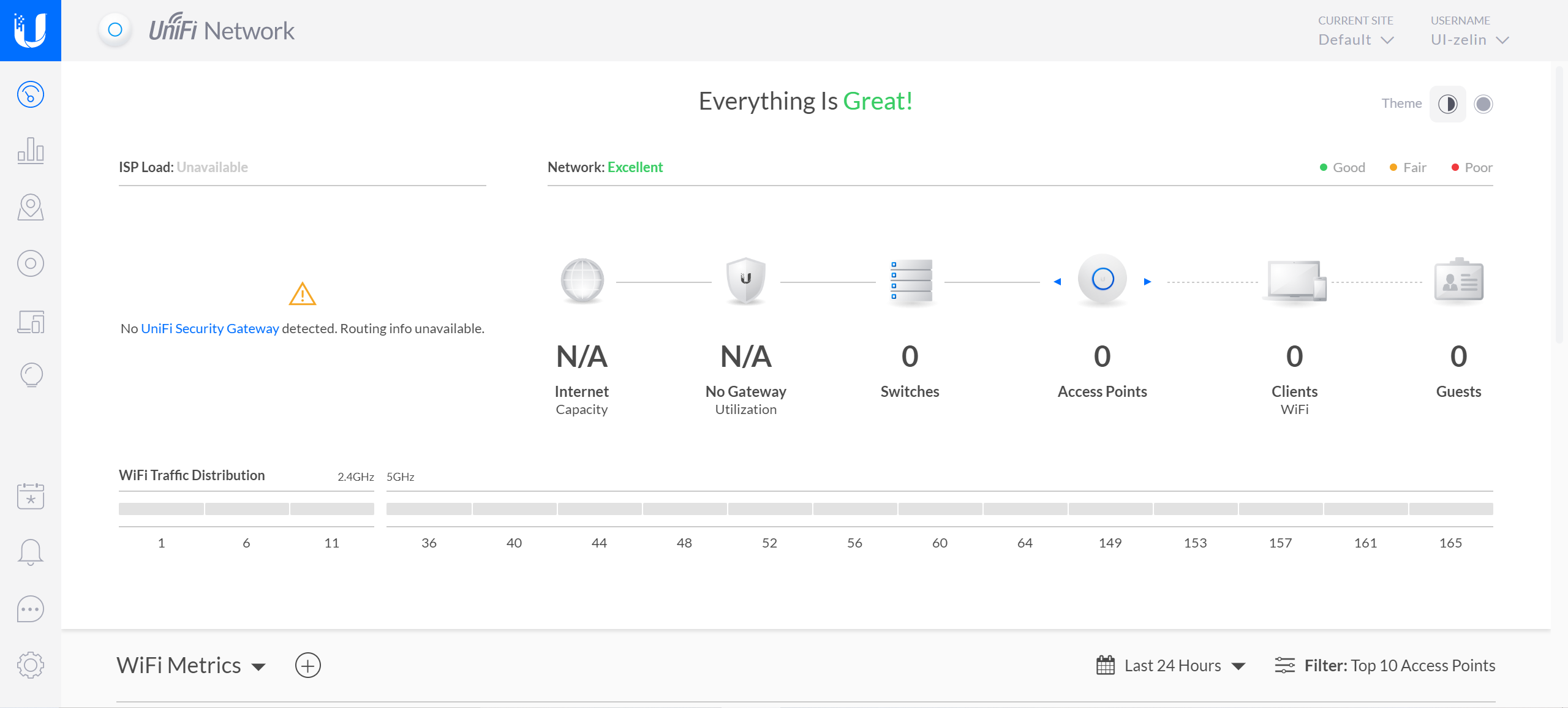Click the Network: Excellent status text

click(x=605, y=167)
